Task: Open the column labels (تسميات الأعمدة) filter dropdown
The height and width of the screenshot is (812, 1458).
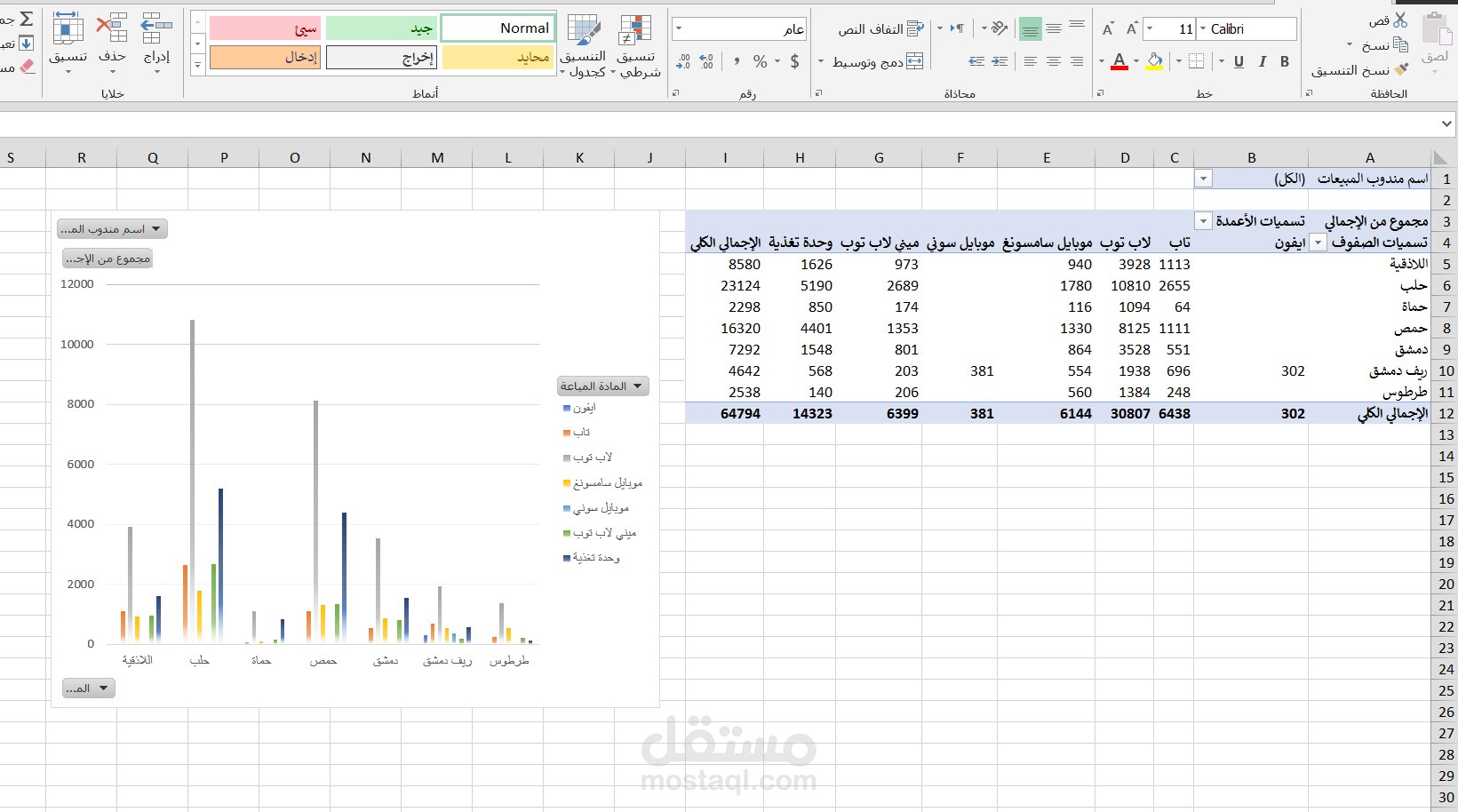Action: click(x=1203, y=221)
